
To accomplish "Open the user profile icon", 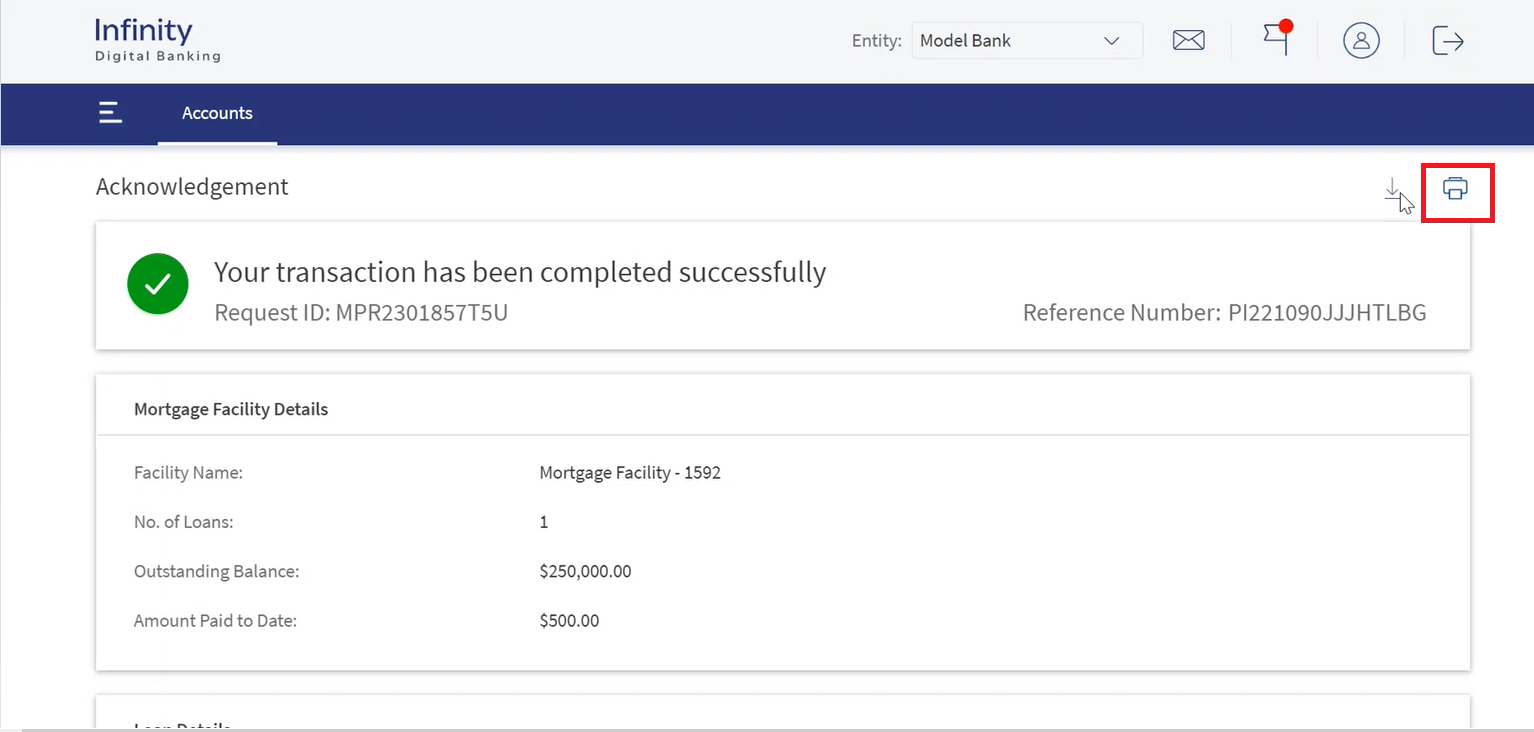I will [x=1361, y=41].
